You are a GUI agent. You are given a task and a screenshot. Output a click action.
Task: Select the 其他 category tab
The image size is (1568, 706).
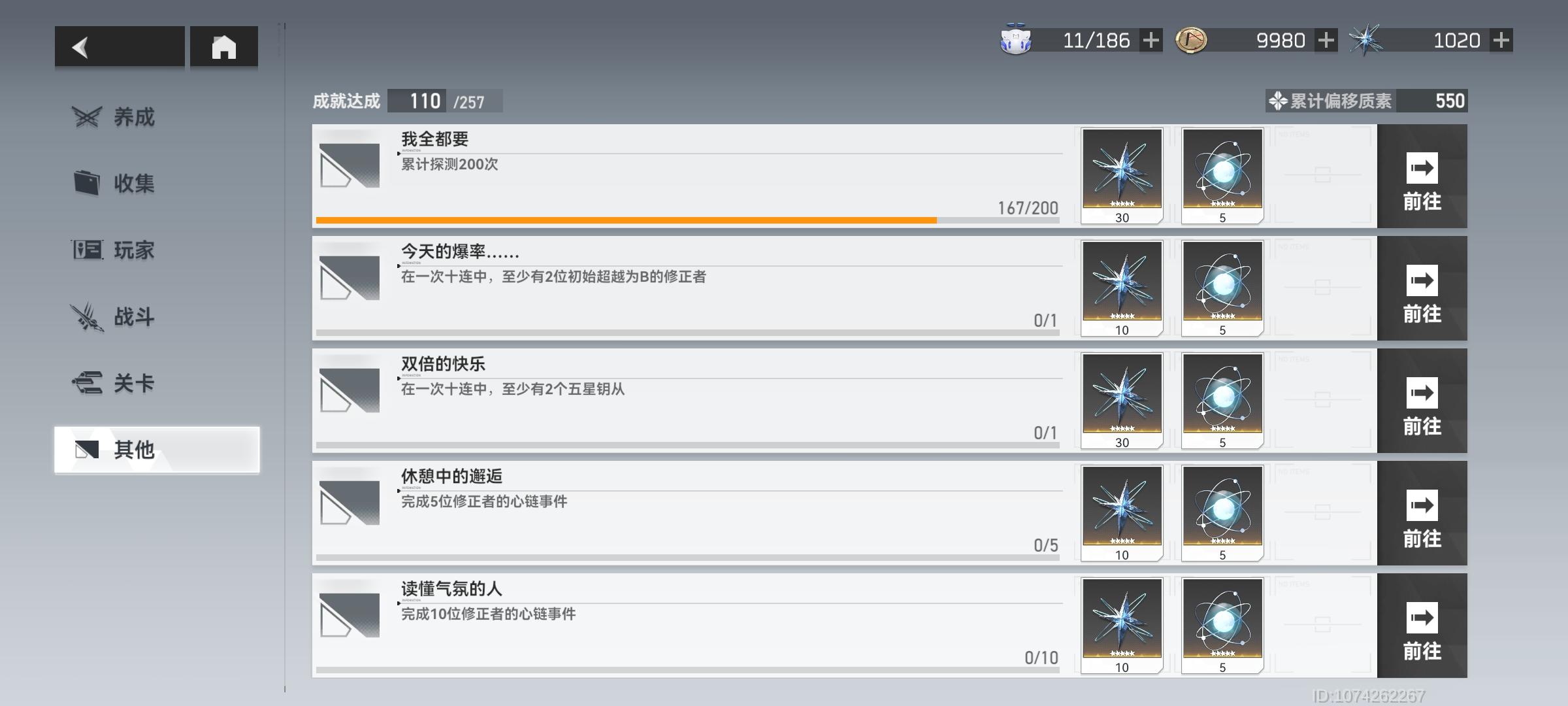click(x=157, y=450)
